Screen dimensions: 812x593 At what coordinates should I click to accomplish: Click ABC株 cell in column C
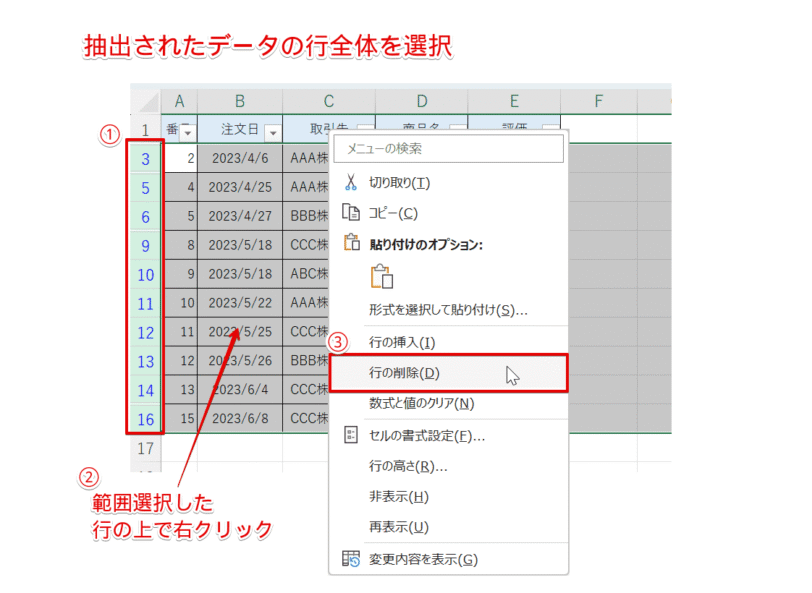307,274
